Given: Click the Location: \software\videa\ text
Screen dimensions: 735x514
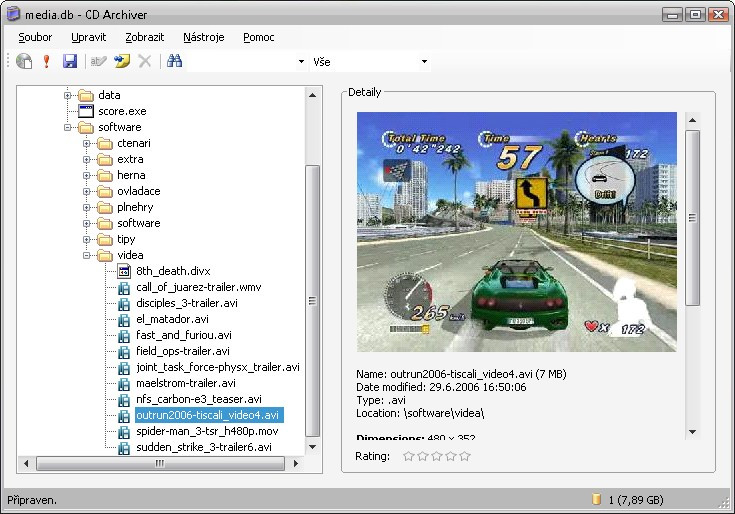Looking at the screenshot, I should click(x=420, y=413).
